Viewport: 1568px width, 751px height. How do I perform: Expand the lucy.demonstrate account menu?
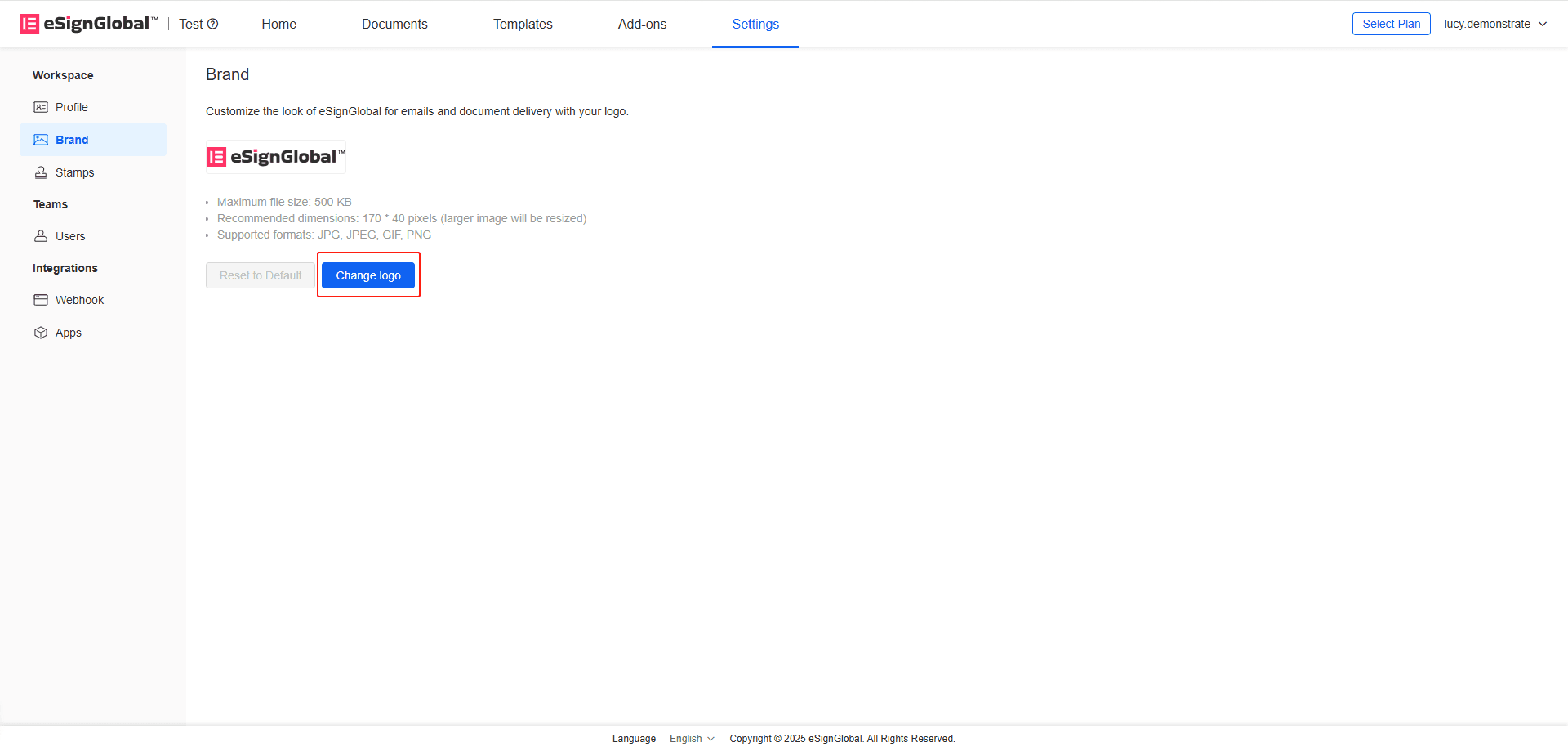coord(1495,24)
